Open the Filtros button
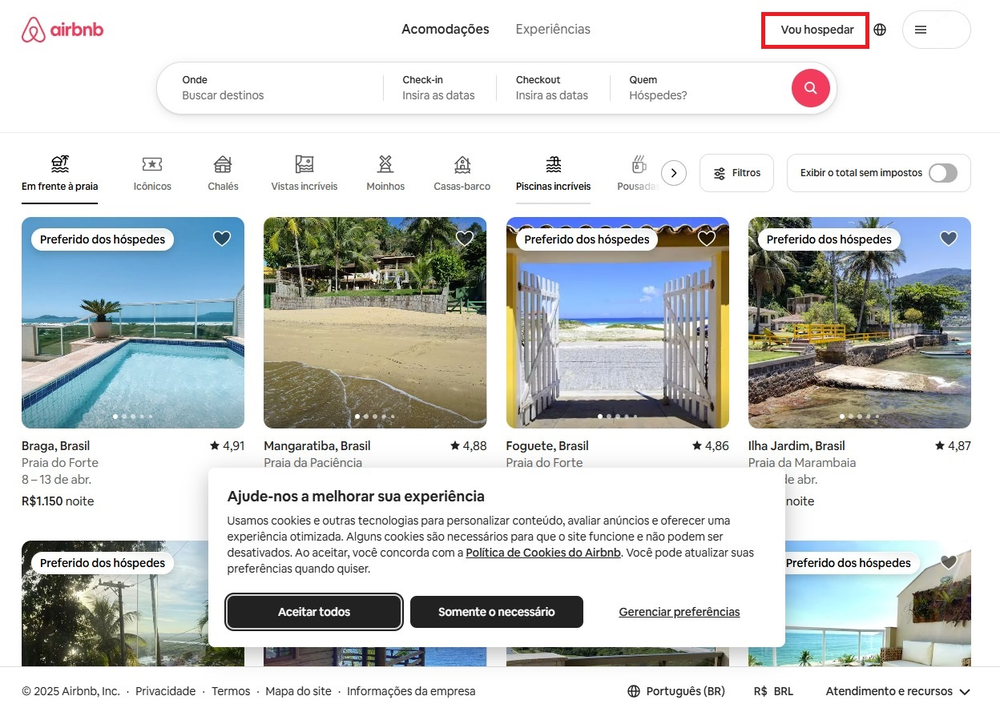The image size is (1000, 712). (737, 173)
